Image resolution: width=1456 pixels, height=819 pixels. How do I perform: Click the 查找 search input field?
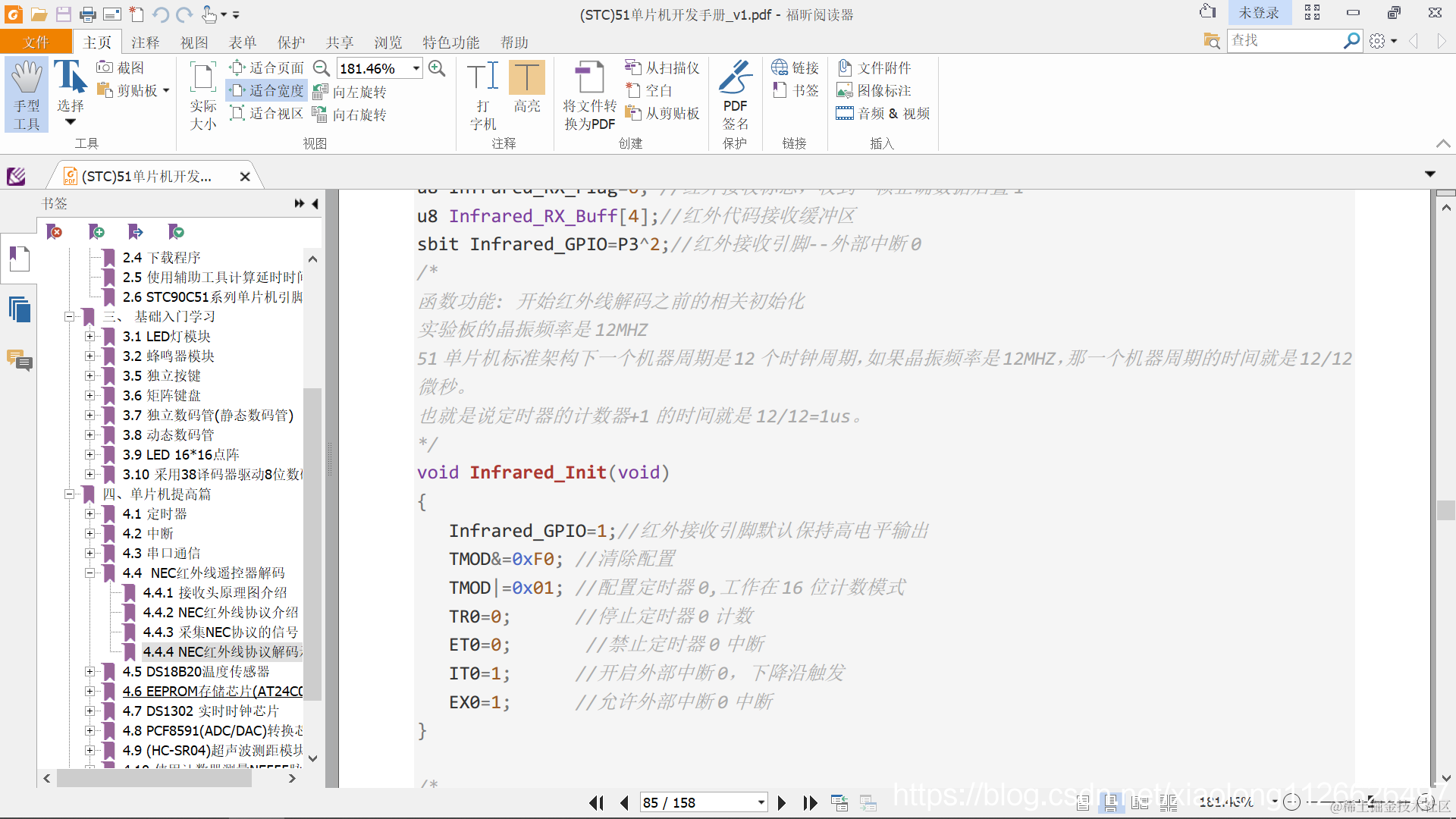[1284, 41]
